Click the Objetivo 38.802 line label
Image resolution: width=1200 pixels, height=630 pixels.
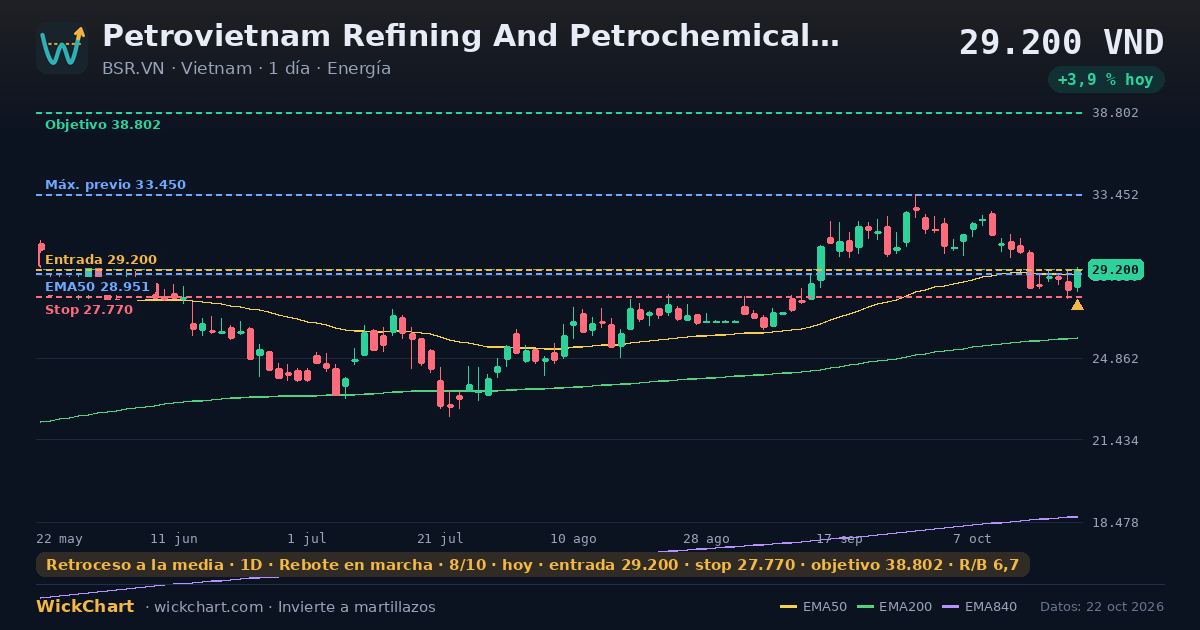(x=103, y=125)
